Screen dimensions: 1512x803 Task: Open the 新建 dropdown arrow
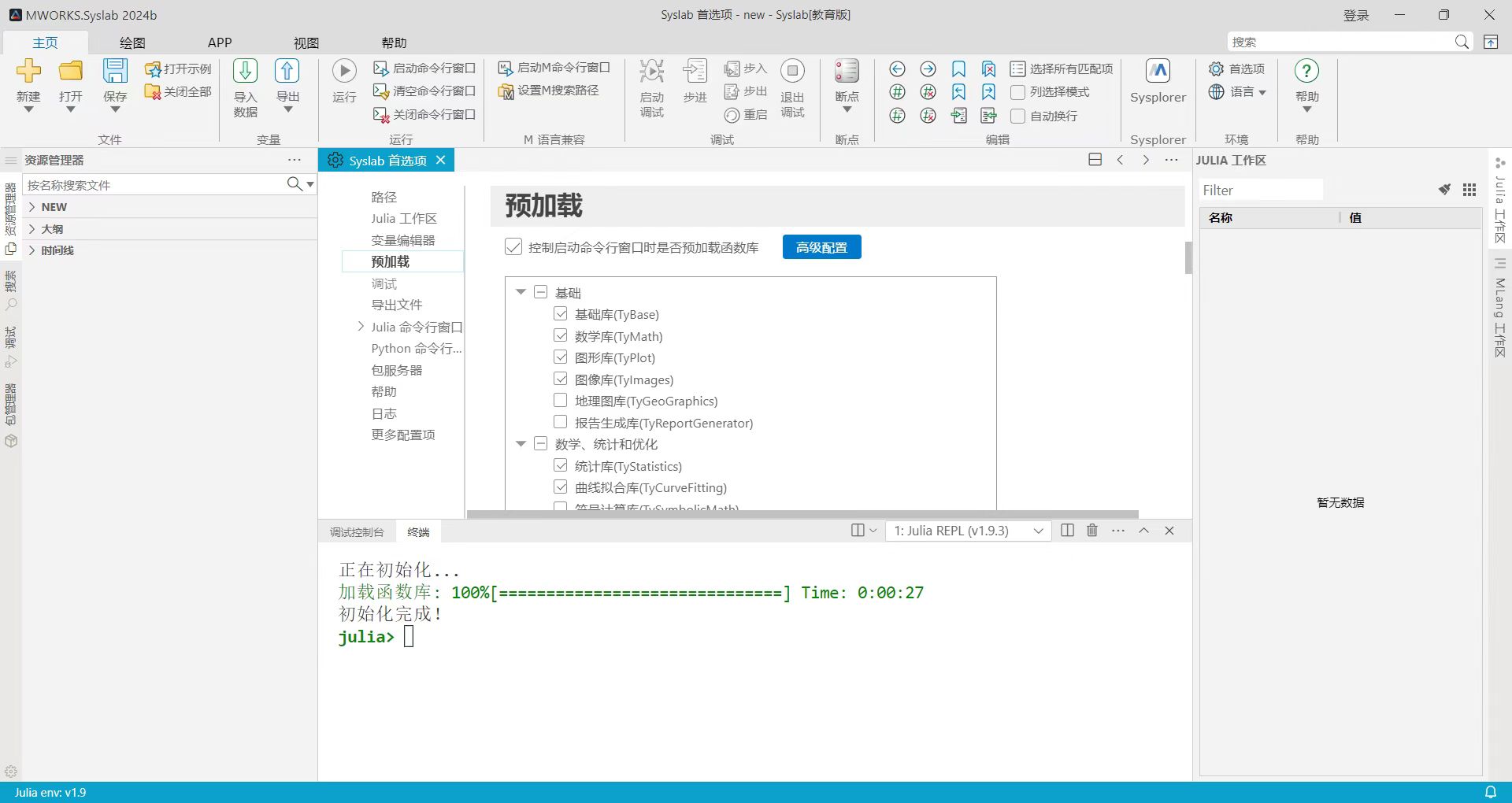[28, 109]
